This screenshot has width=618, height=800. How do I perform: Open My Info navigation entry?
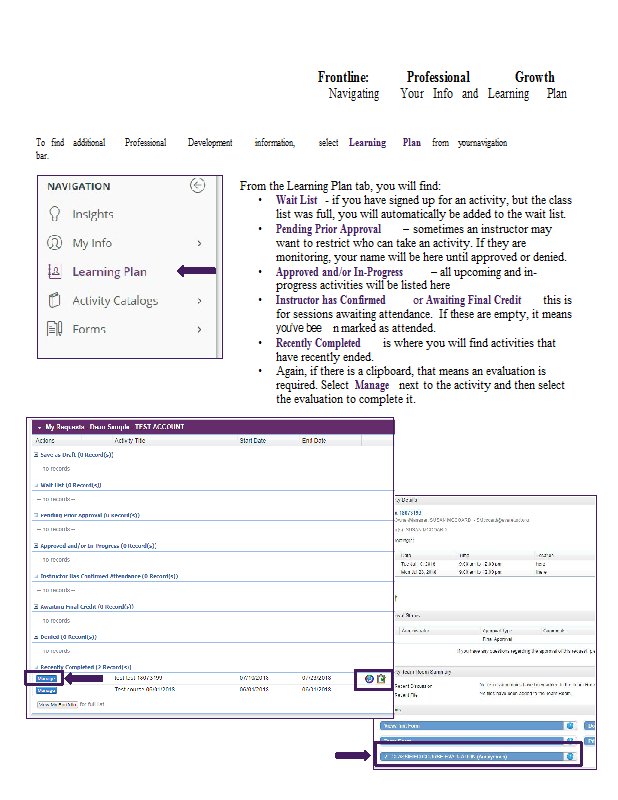[92, 243]
